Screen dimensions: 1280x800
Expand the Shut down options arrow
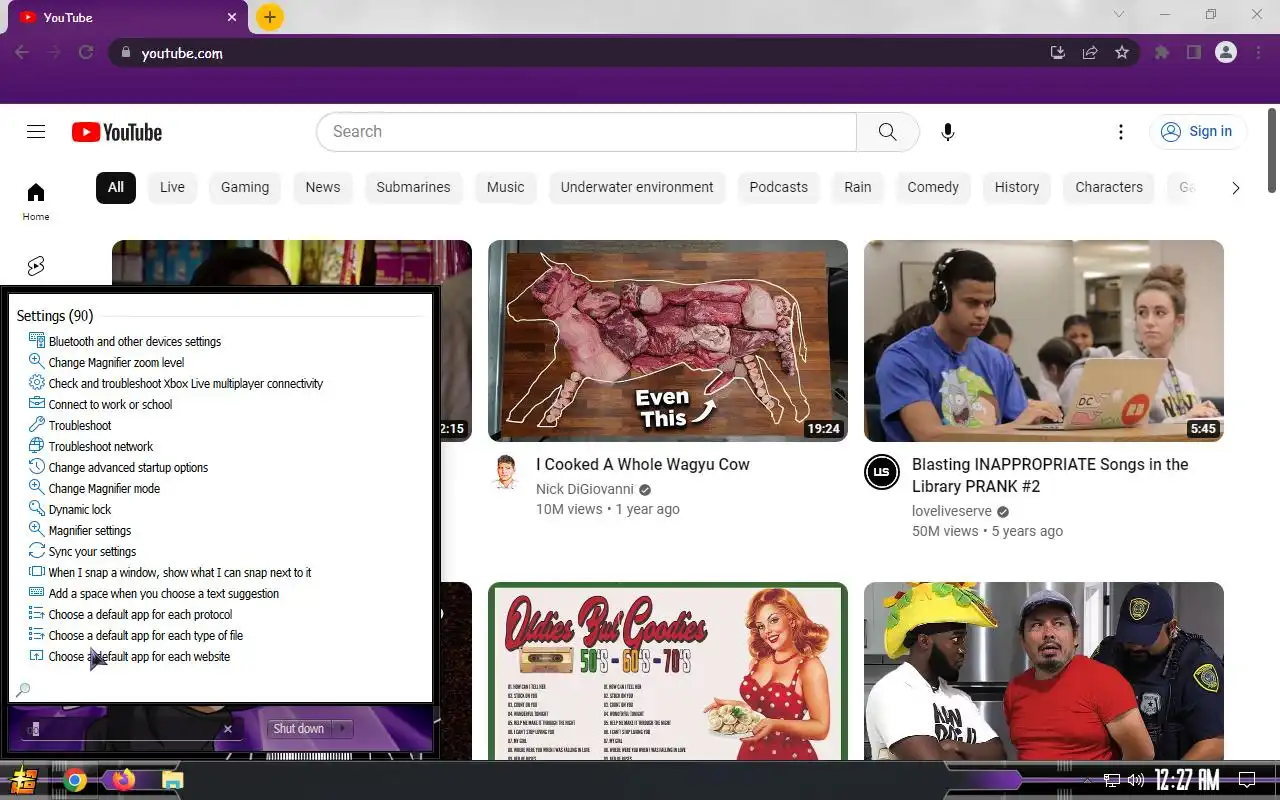point(342,728)
